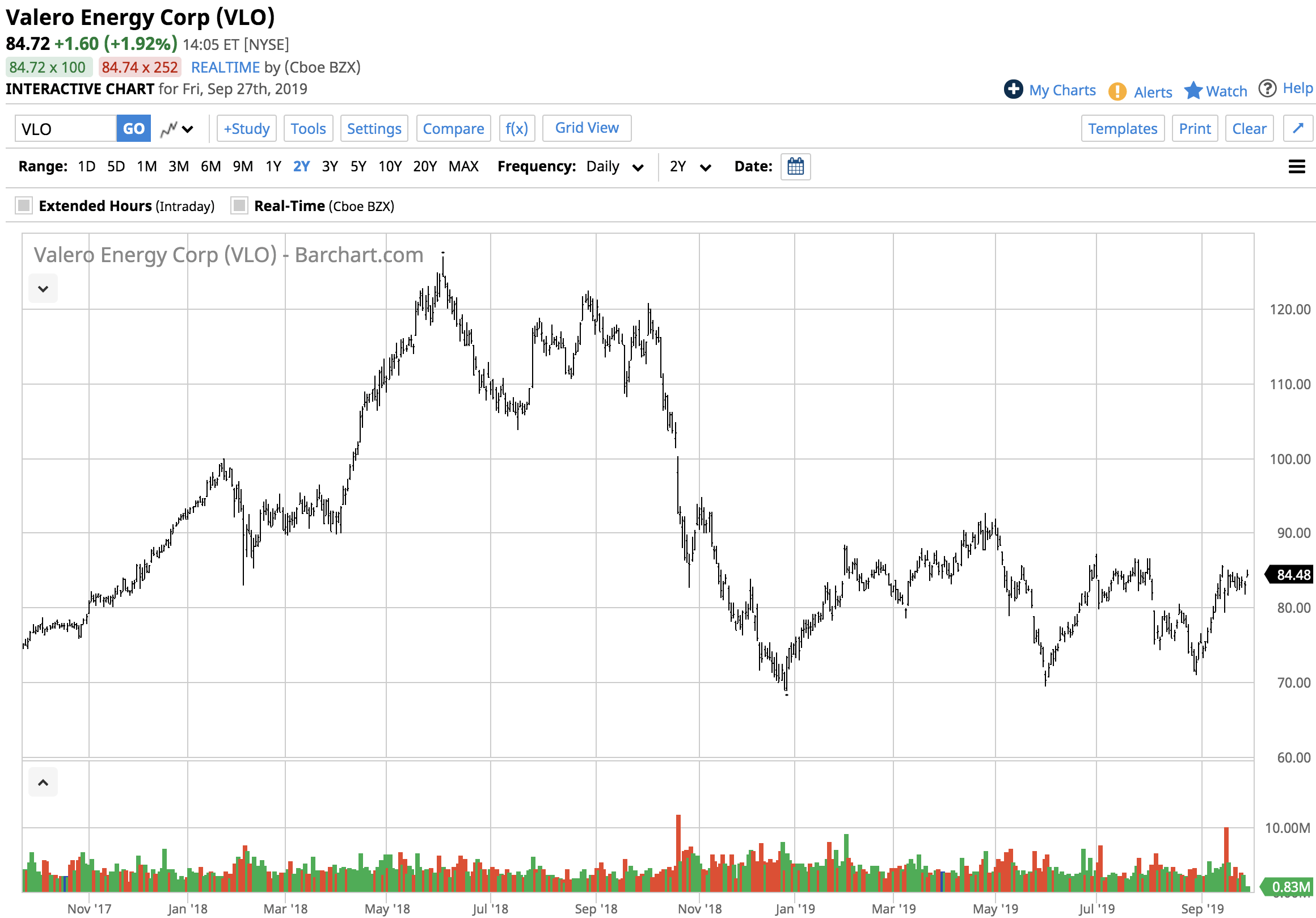Open the Alerts link
The width and height of the screenshot is (1316, 918).
[x=1153, y=92]
